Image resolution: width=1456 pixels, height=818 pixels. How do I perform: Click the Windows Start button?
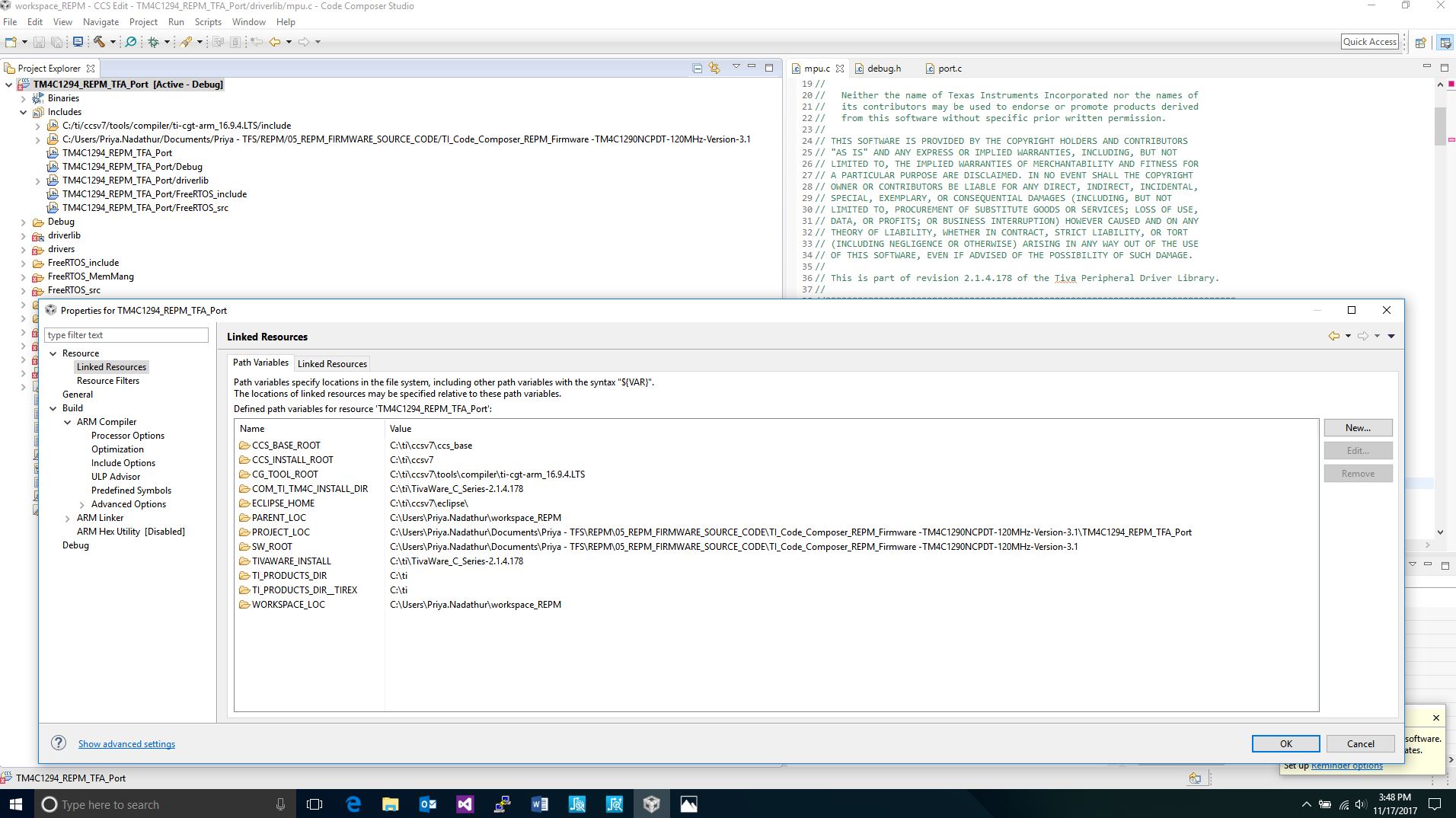pos(15,804)
